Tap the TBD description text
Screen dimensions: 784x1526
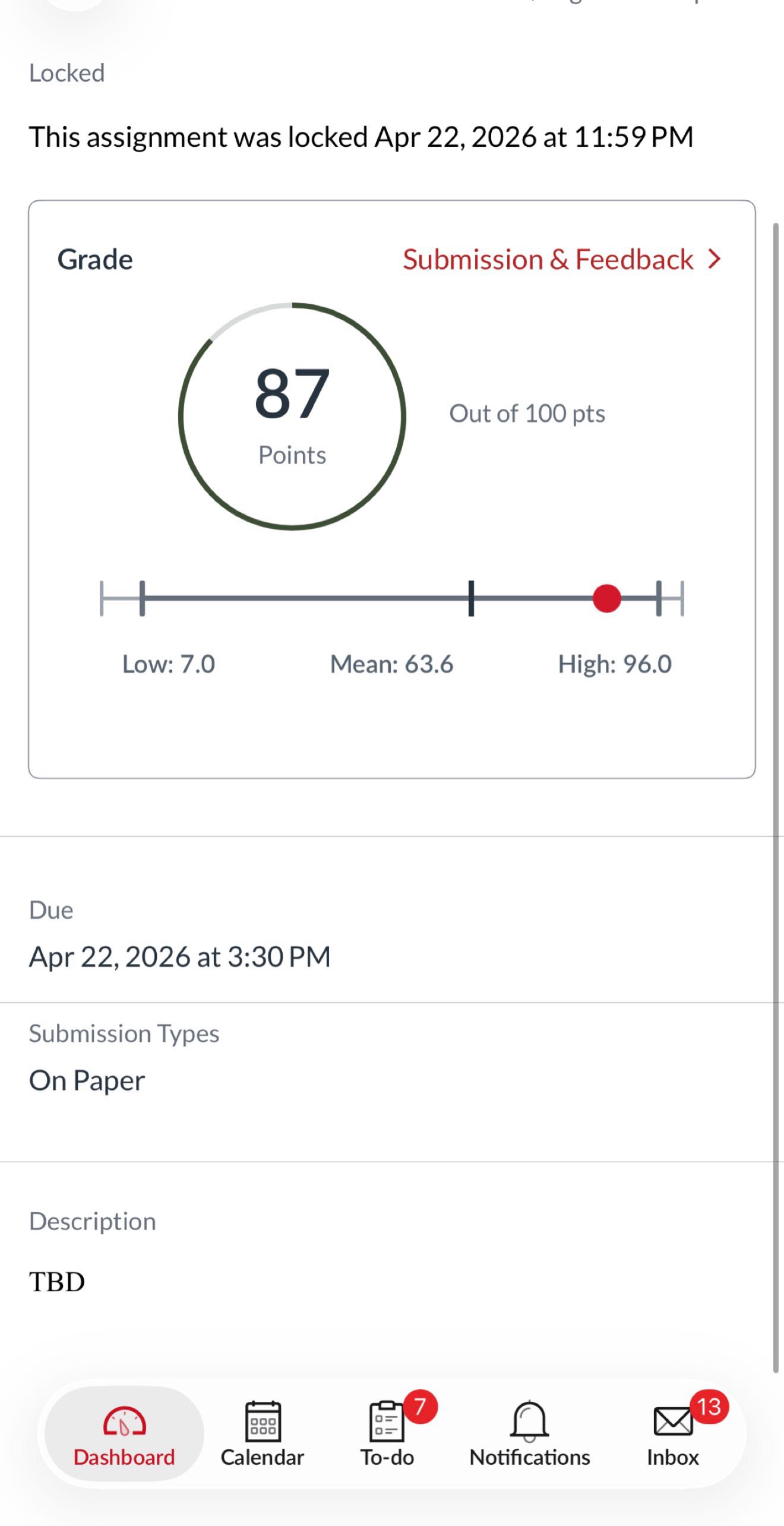click(x=57, y=1282)
